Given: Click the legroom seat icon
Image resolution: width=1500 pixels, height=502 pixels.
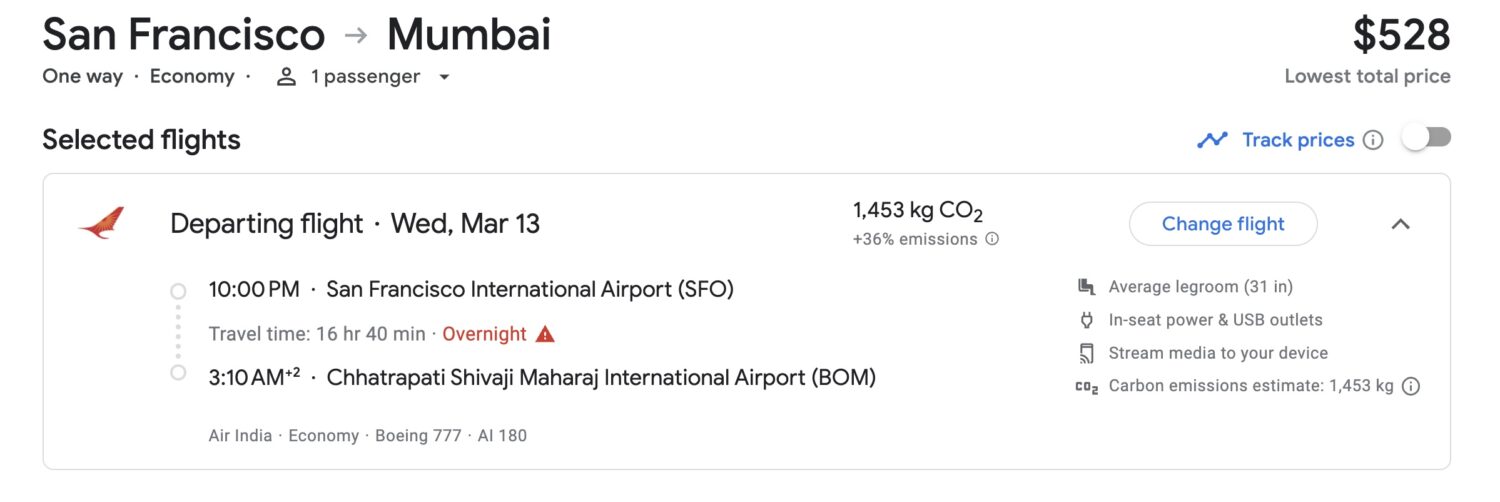Looking at the screenshot, I should coord(1087,287).
